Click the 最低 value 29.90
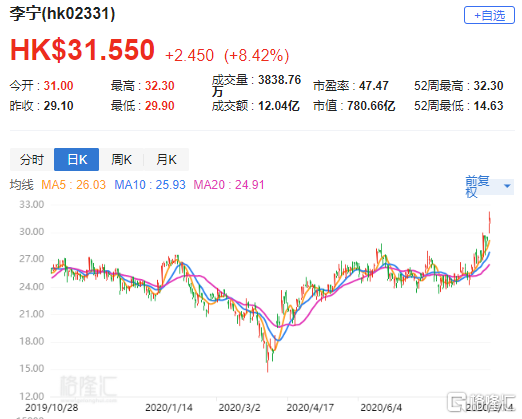Viewport: 522px width, 419px height. (160, 106)
